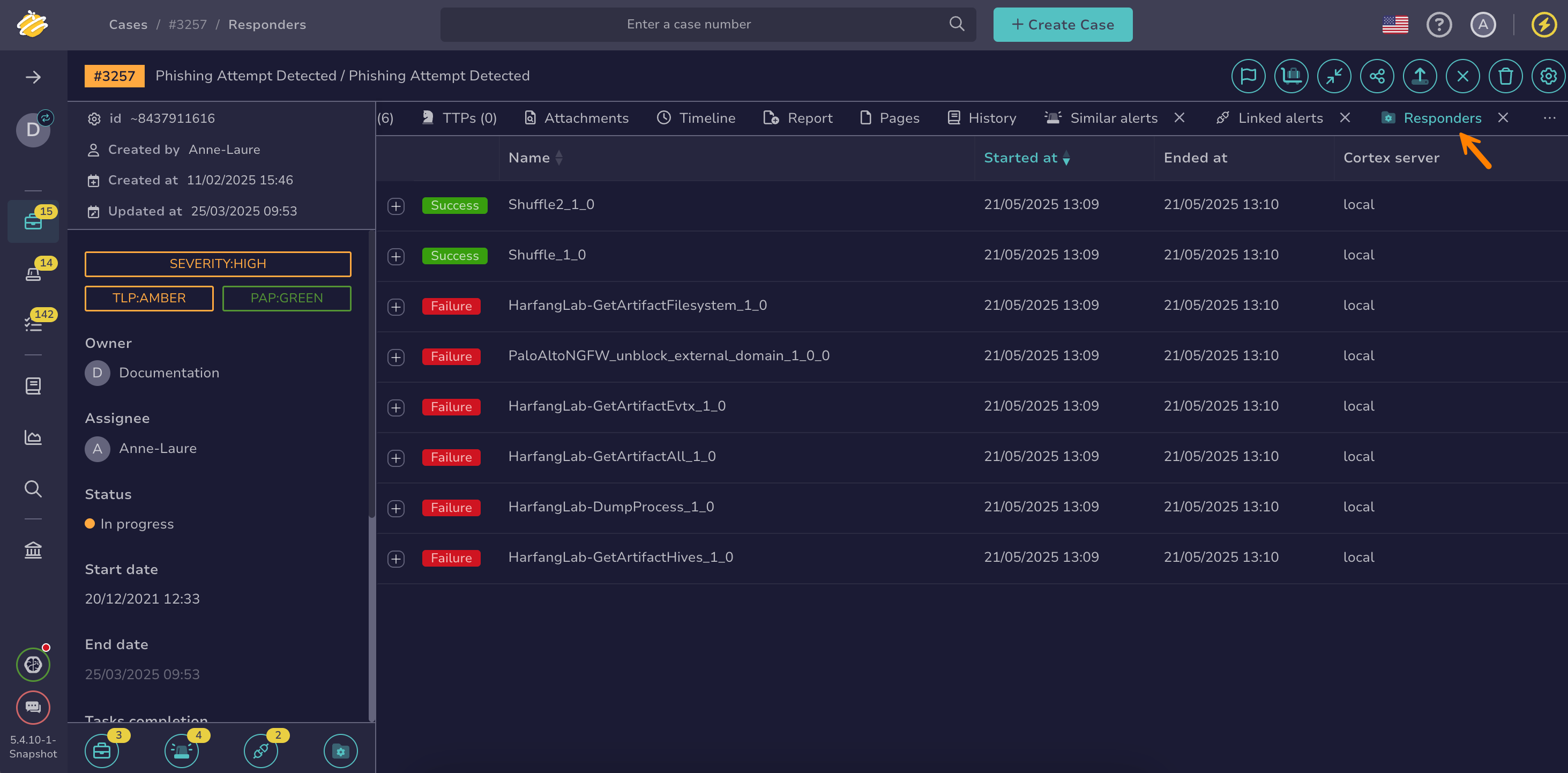The width and height of the screenshot is (1568, 773).
Task: Click the case number input field
Action: click(x=689, y=24)
